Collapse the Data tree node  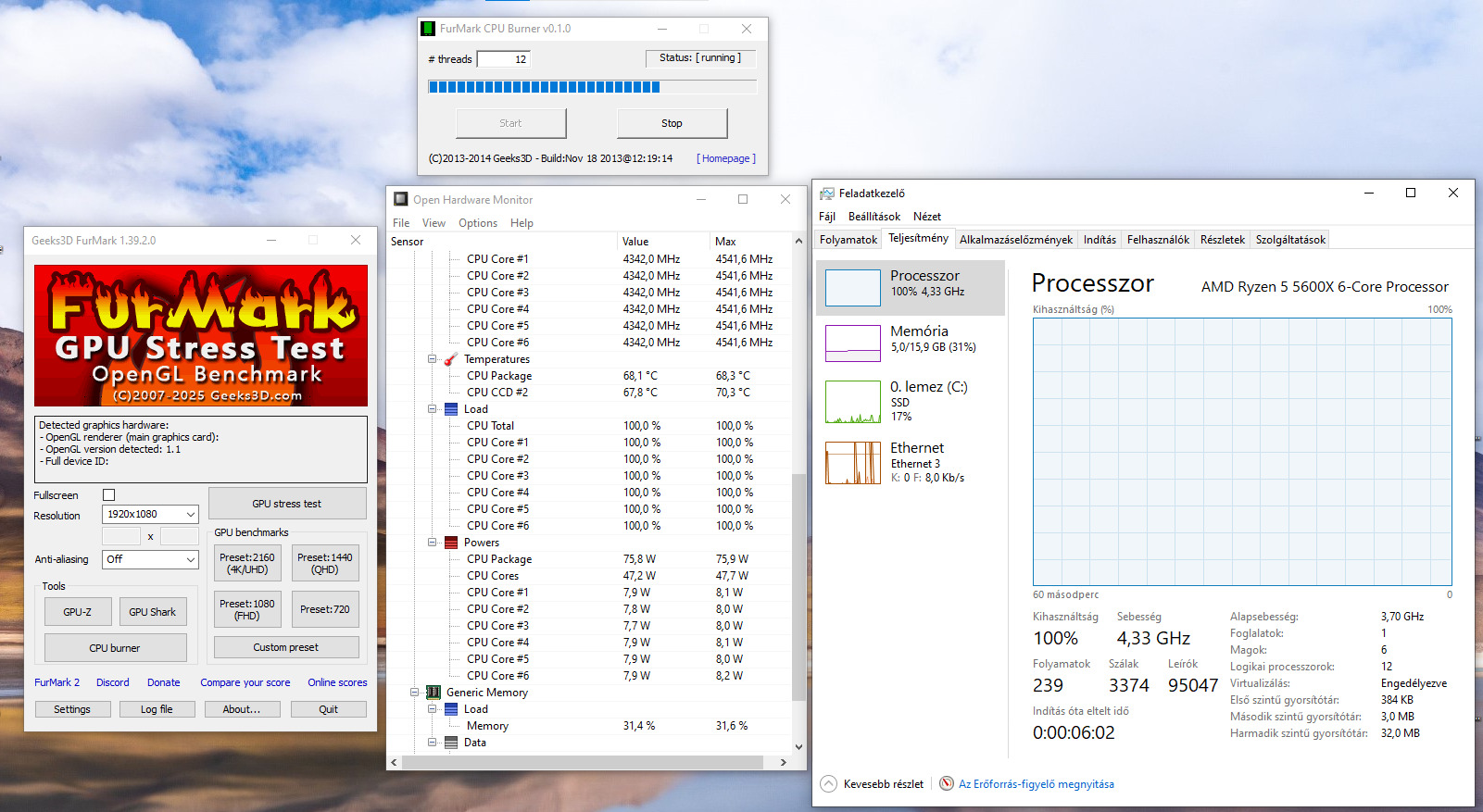click(432, 743)
